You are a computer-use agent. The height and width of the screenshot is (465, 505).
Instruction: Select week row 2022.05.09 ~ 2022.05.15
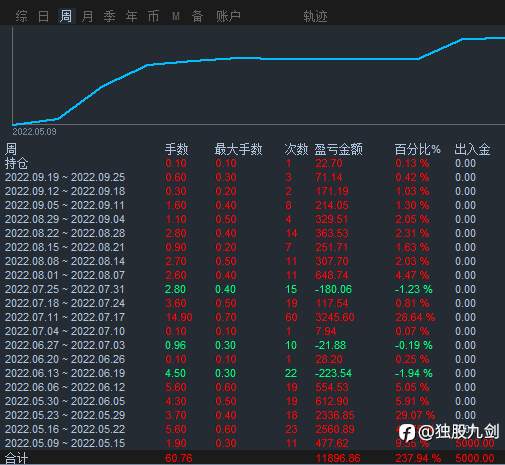[x=65, y=443]
